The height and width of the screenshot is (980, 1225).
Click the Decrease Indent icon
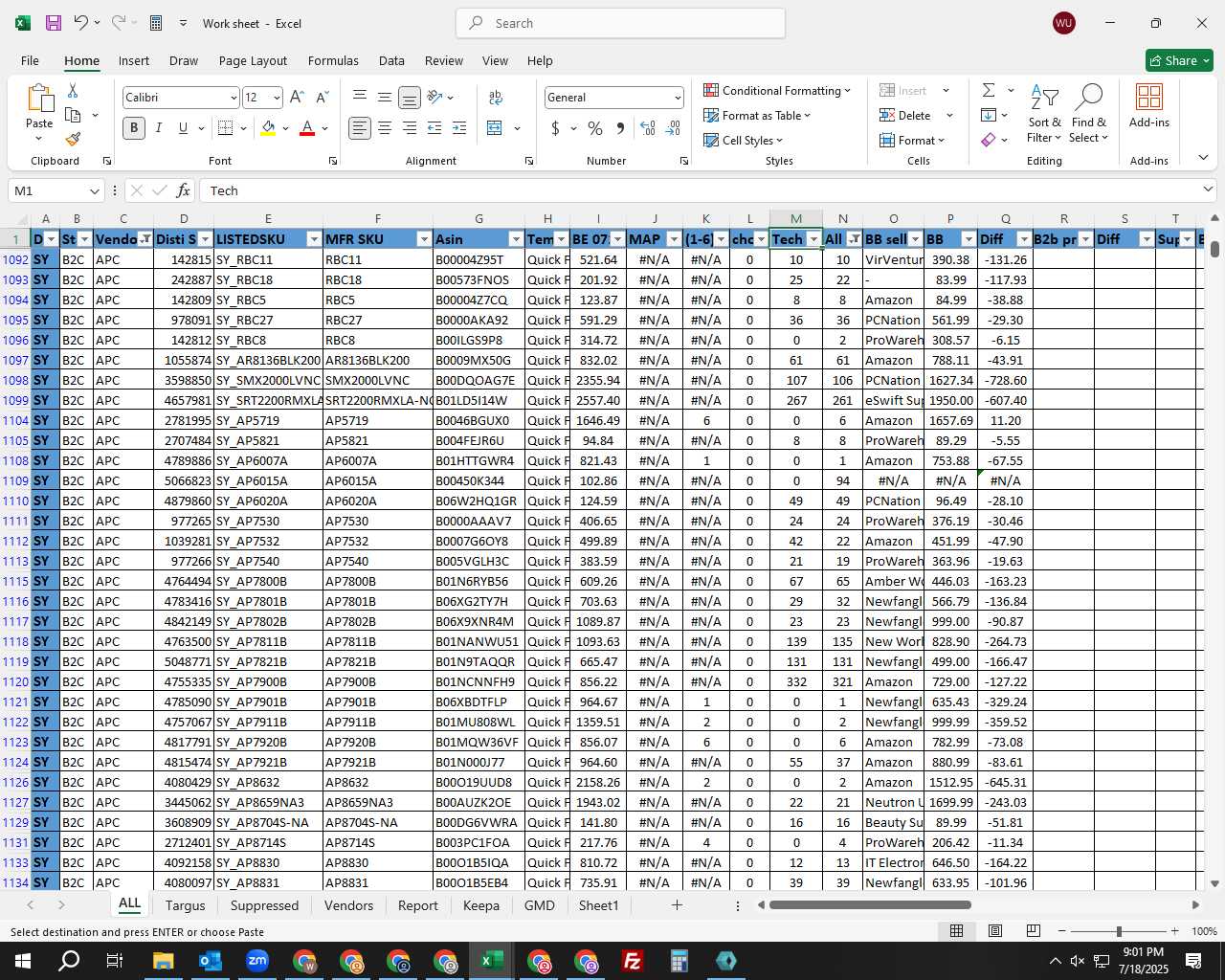pos(434,128)
